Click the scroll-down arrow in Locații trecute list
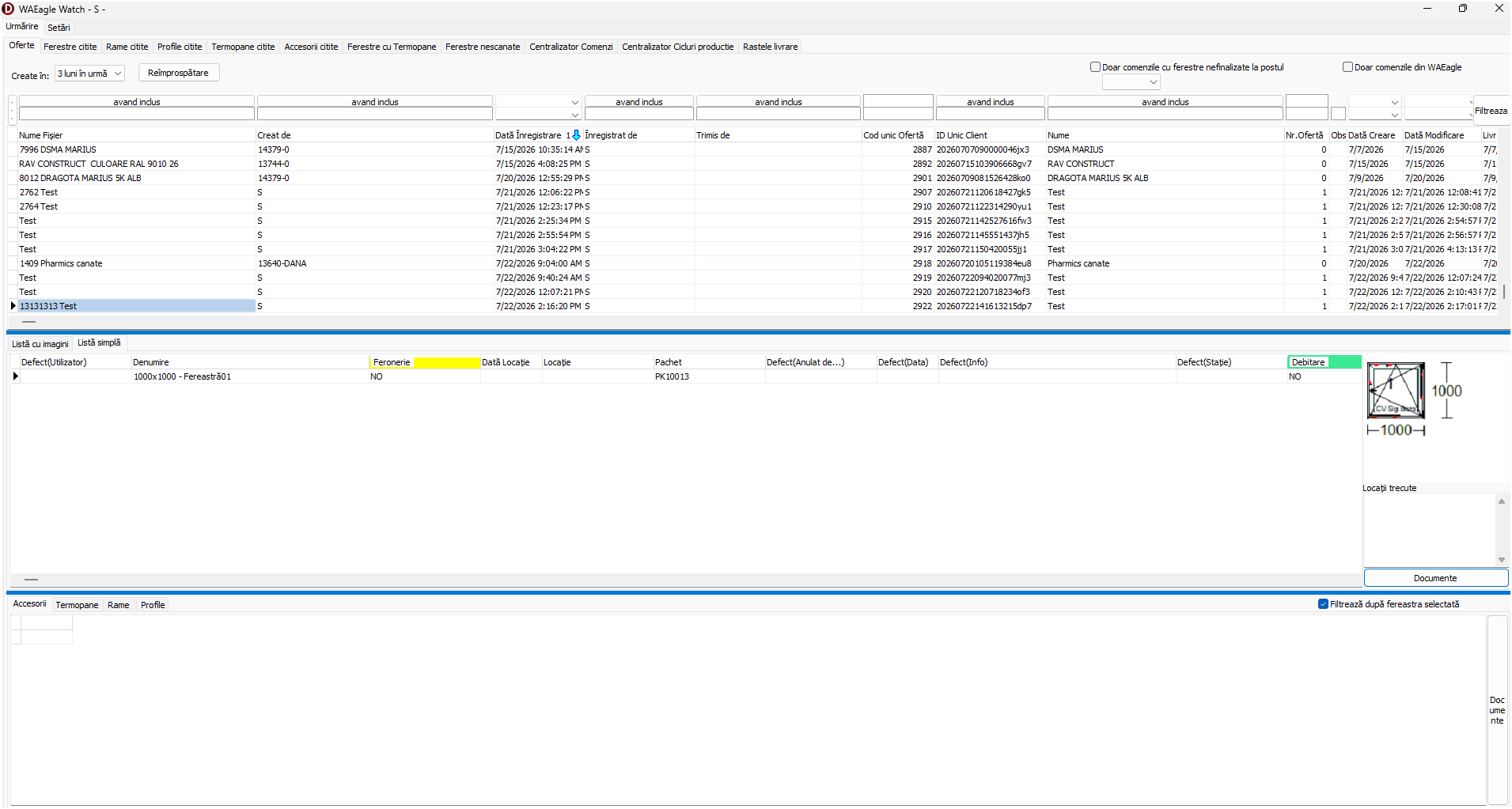The width and height of the screenshot is (1512, 809). [1501, 560]
